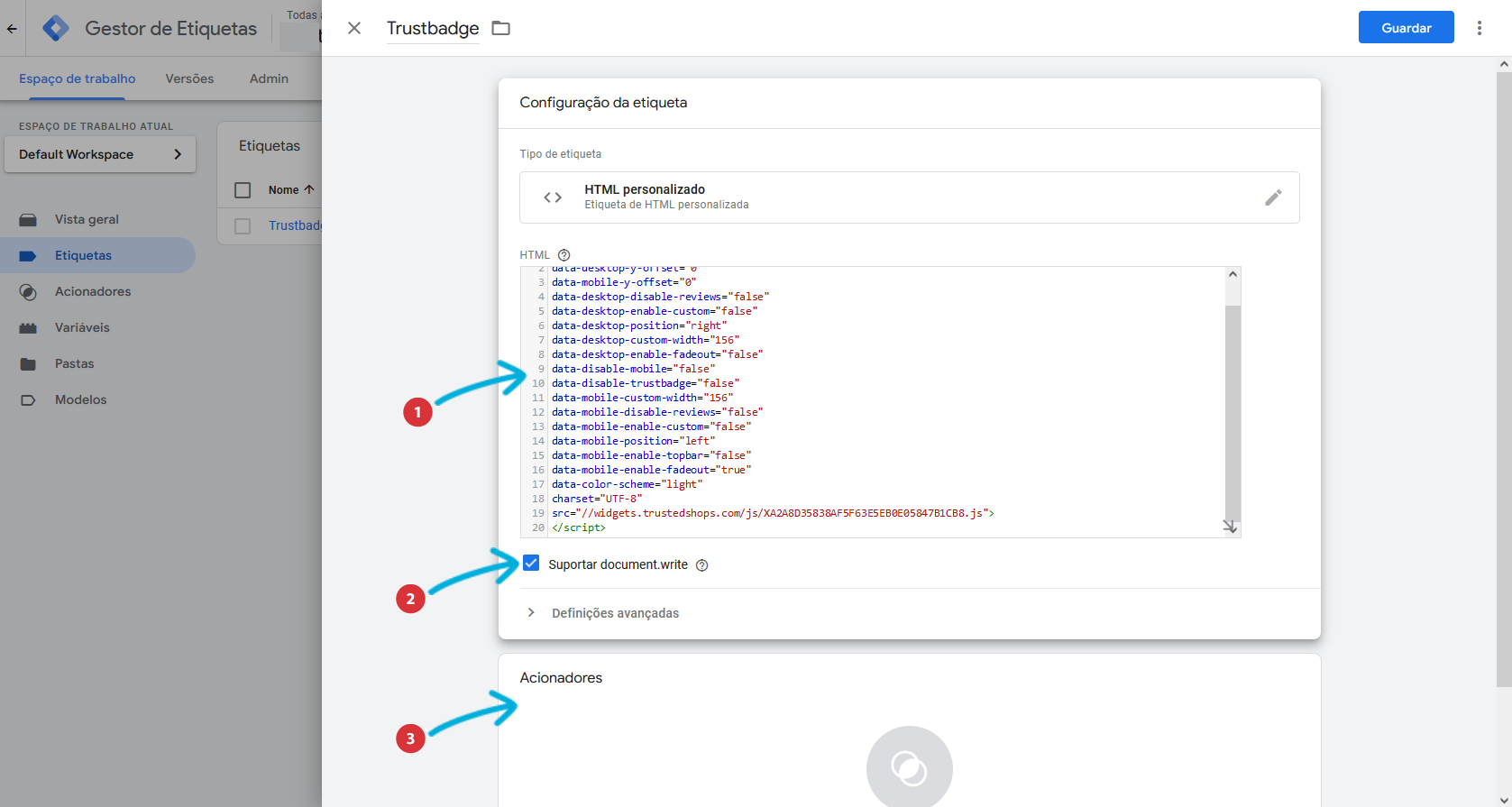Click the src widgets.trustedshops.com code line

(773, 513)
